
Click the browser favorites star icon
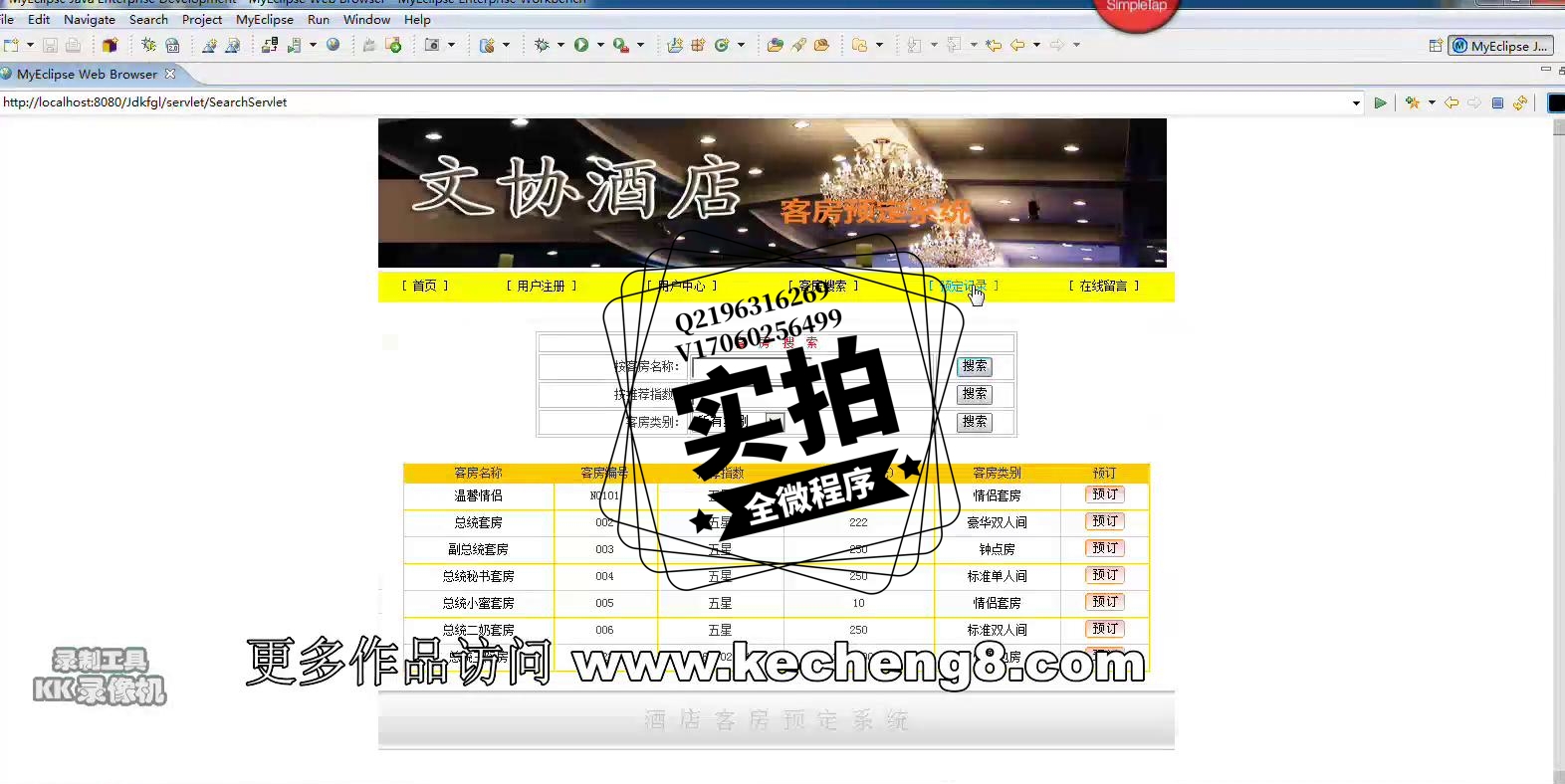click(1413, 102)
